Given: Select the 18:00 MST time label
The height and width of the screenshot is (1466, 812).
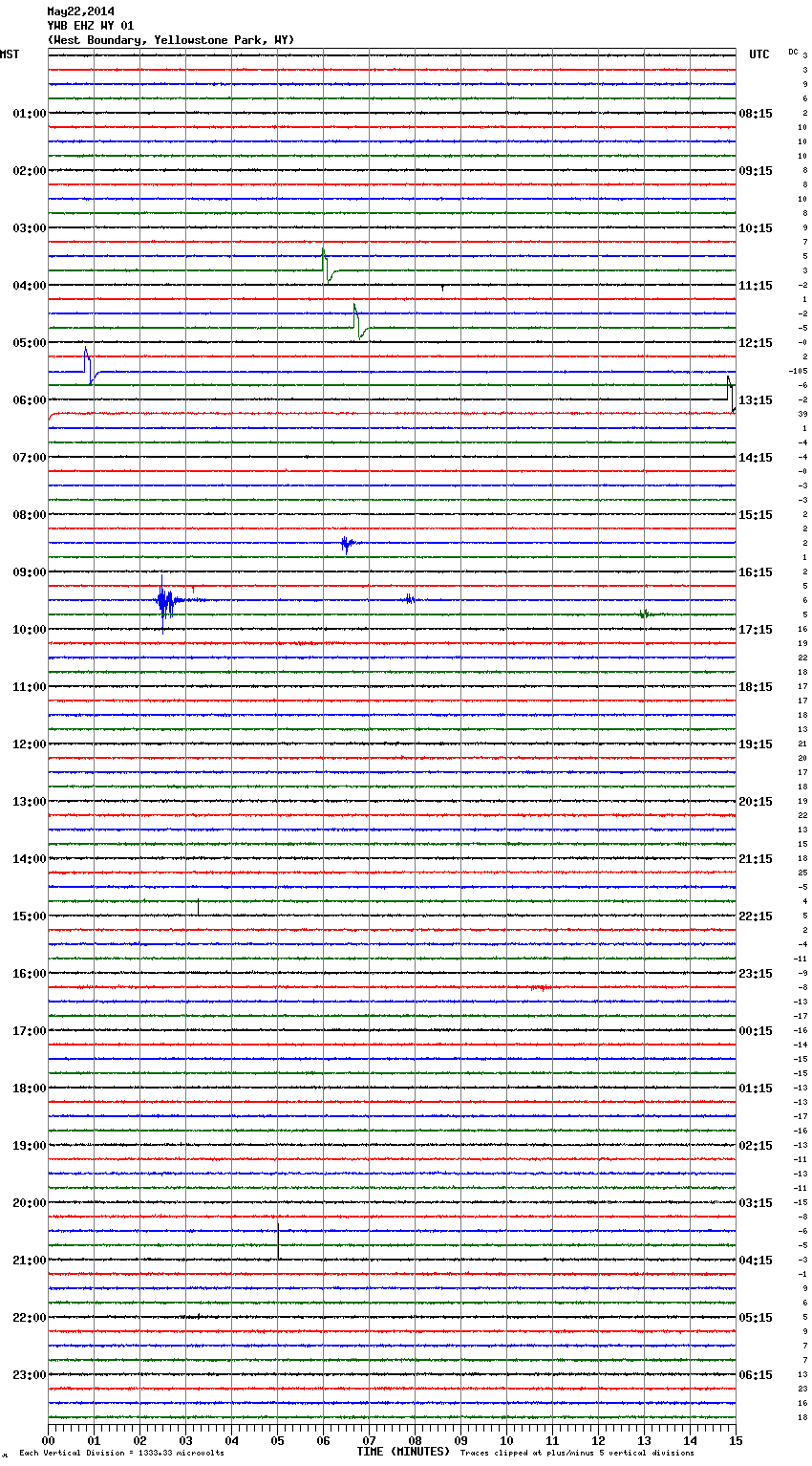Looking at the screenshot, I should pos(30,1089).
